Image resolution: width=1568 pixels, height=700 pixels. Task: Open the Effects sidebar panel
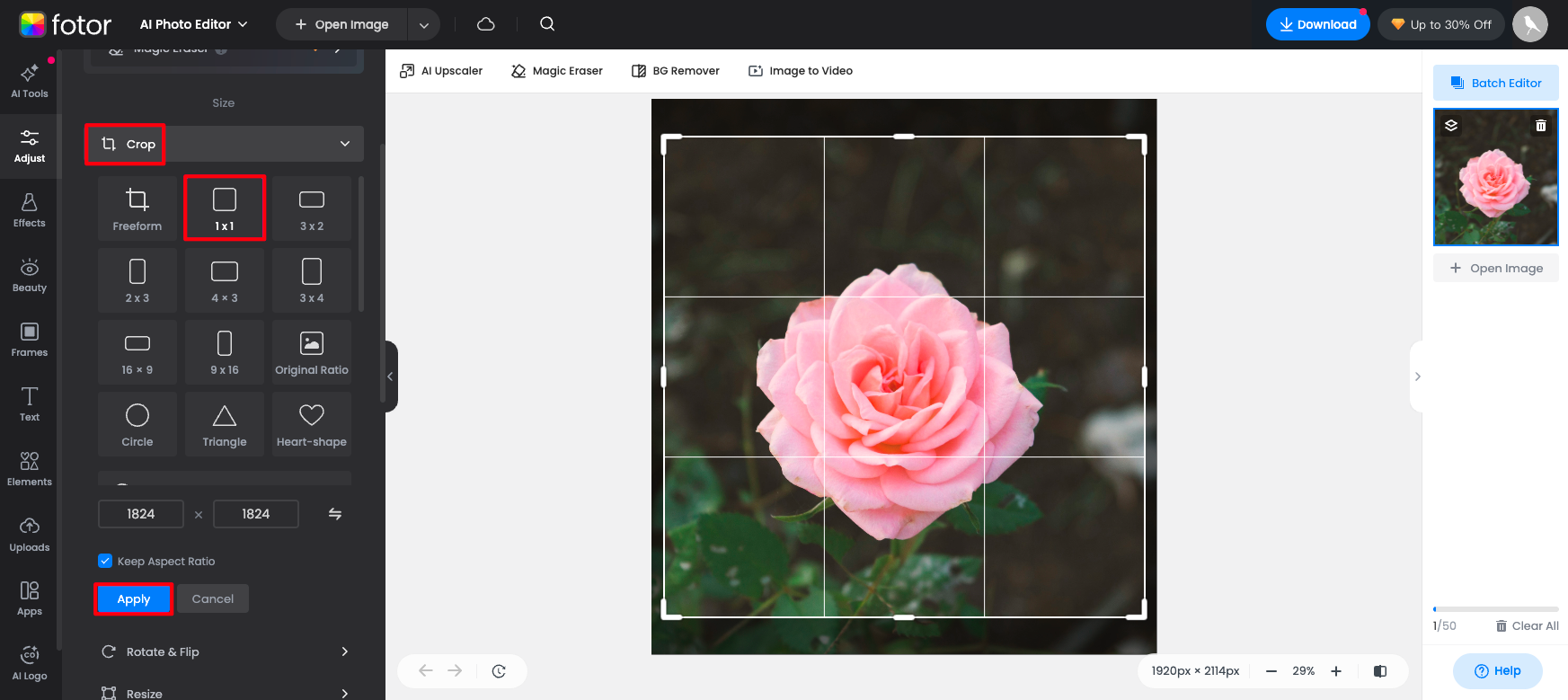[x=30, y=209]
